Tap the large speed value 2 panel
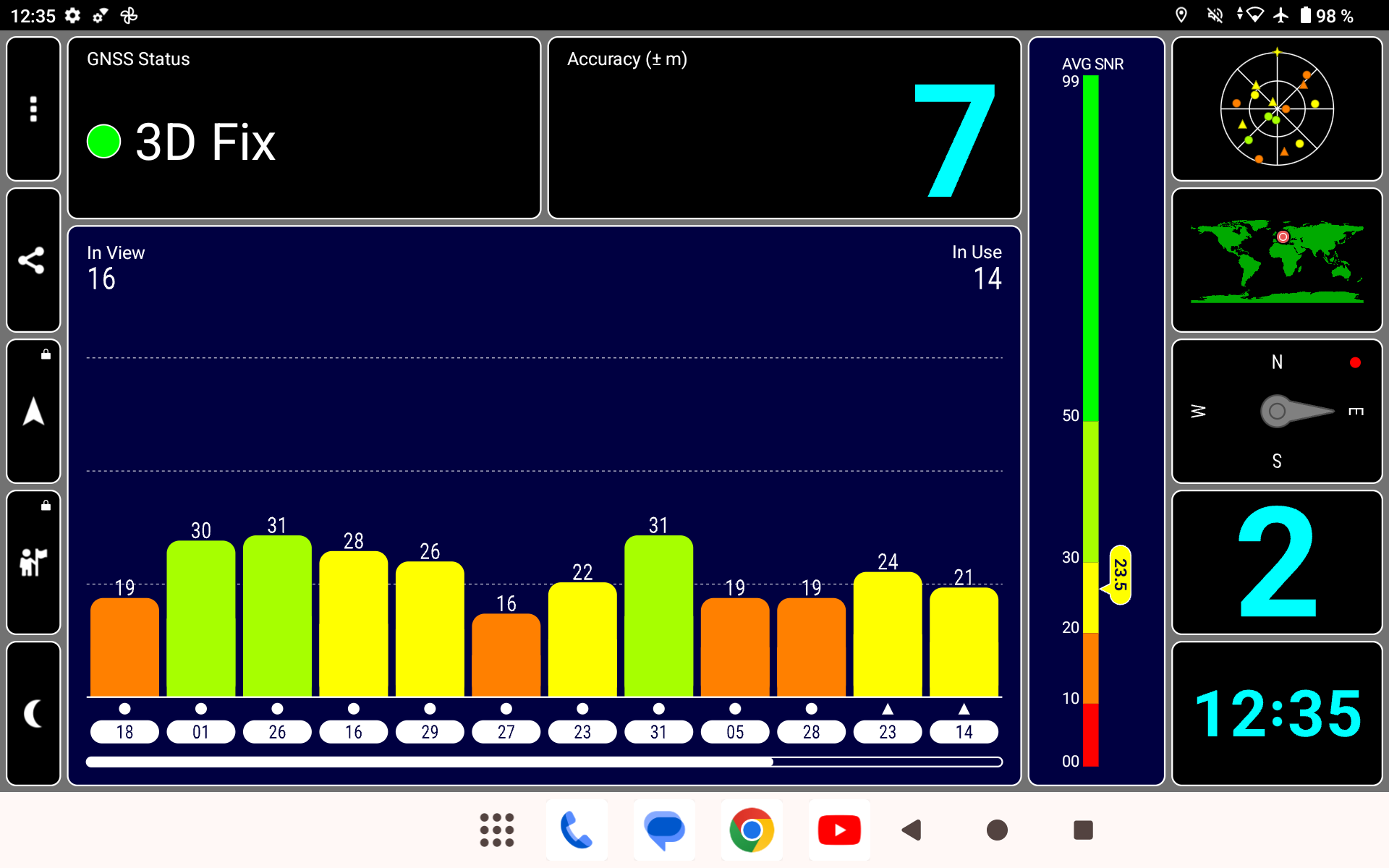The height and width of the screenshot is (868, 1389). click(x=1277, y=562)
